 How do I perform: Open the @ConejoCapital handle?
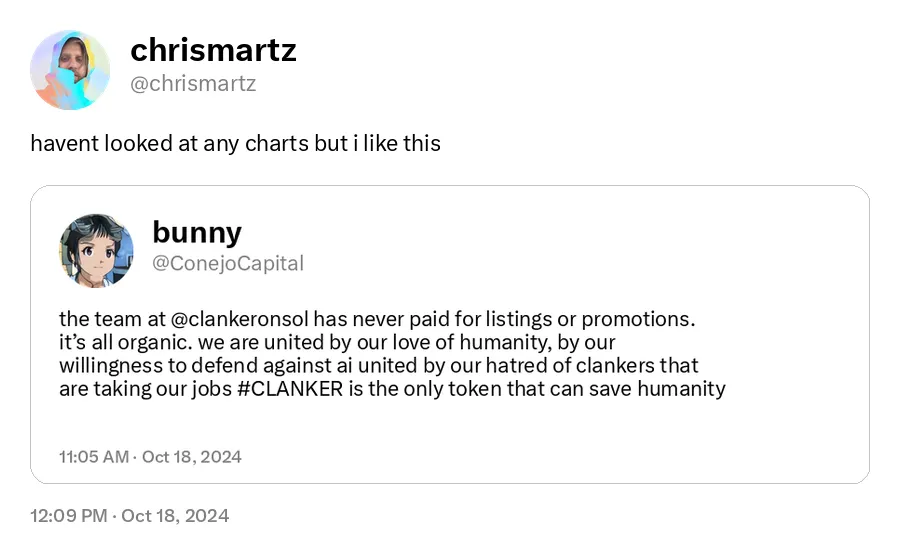click(x=228, y=263)
